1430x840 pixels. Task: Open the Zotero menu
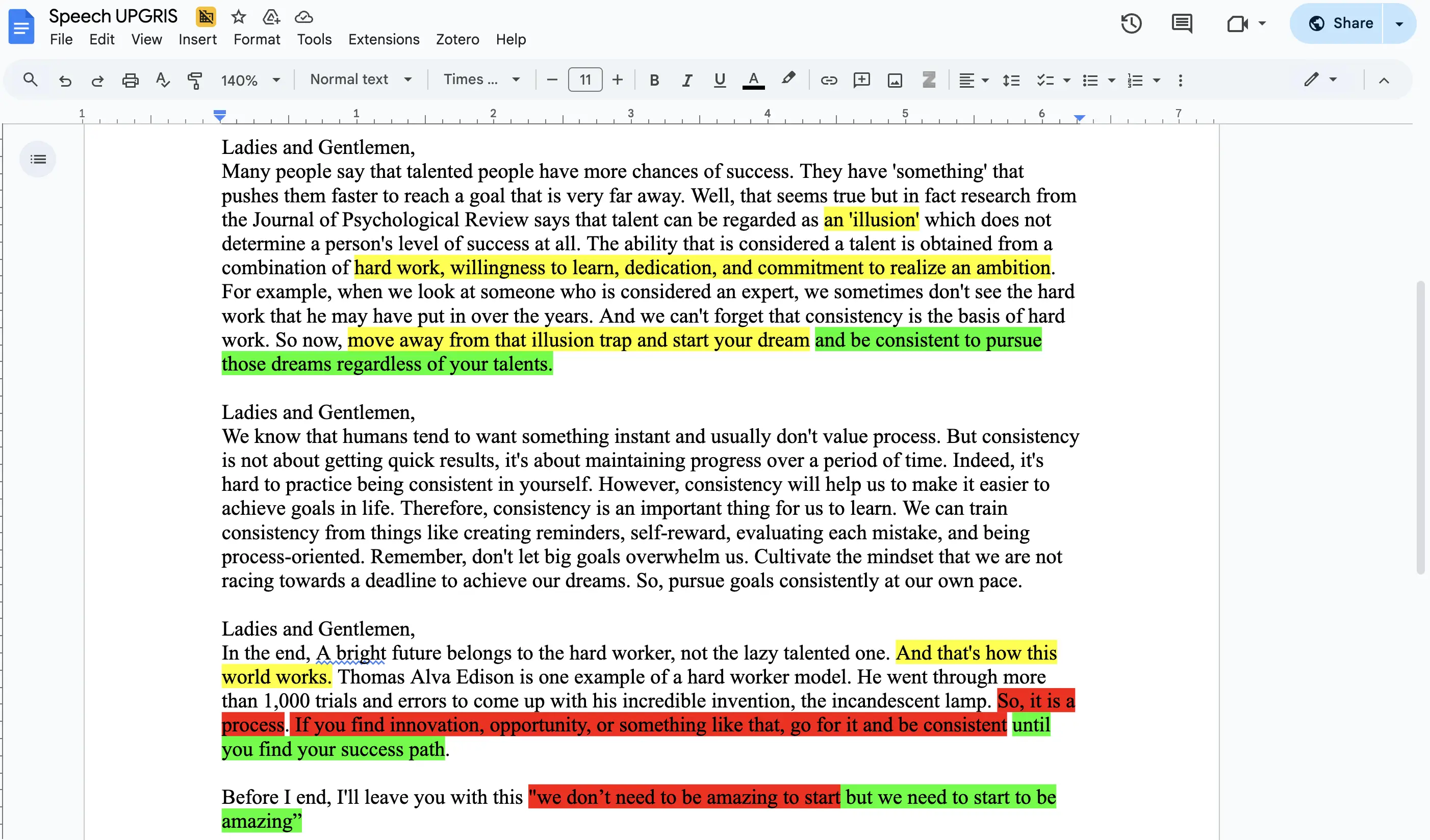[457, 39]
